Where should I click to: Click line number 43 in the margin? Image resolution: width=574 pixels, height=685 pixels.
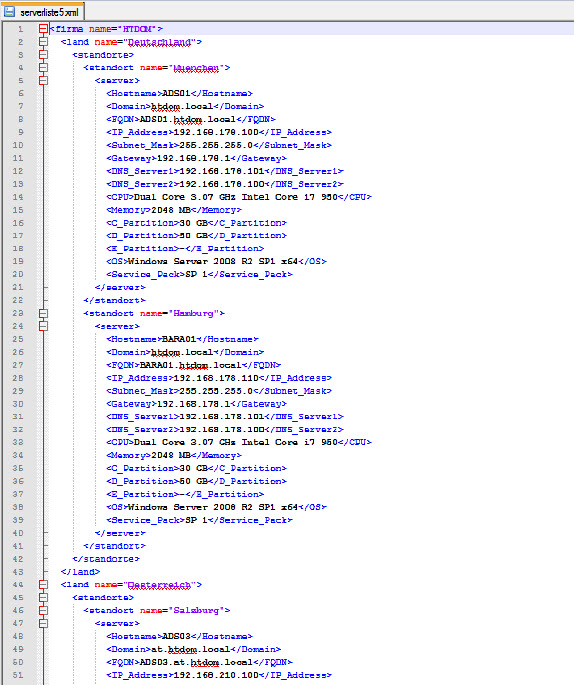[x=18, y=572]
